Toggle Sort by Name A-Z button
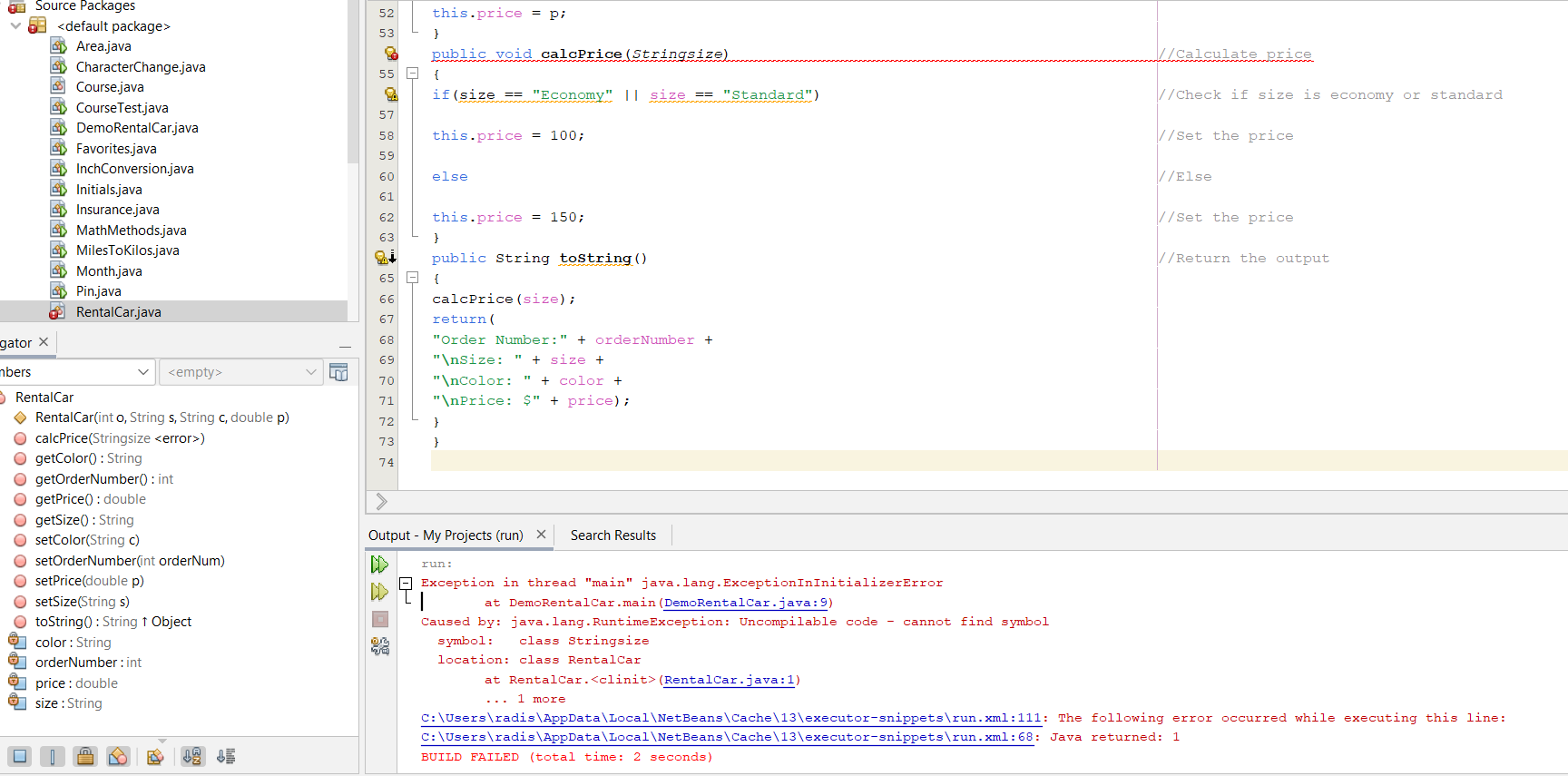The image size is (1568, 776). [x=192, y=756]
